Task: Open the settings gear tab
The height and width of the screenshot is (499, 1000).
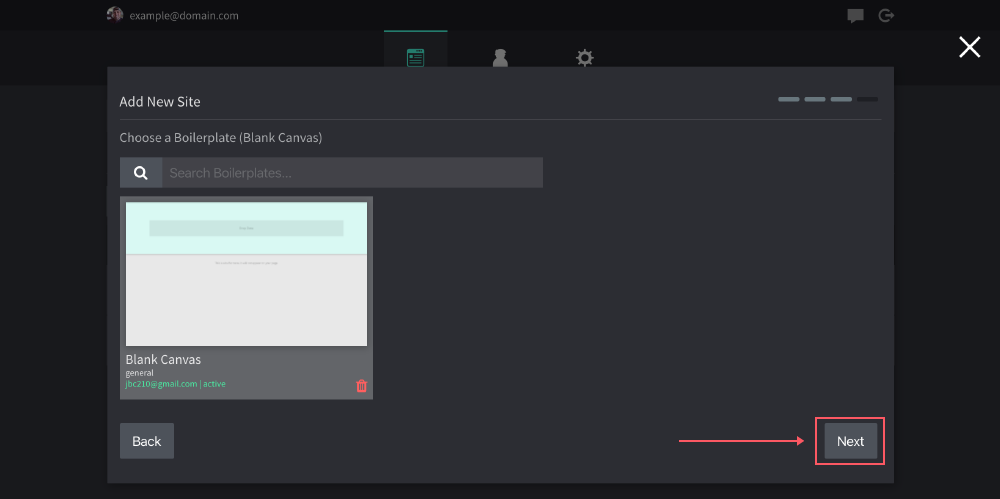Action: (x=585, y=58)
